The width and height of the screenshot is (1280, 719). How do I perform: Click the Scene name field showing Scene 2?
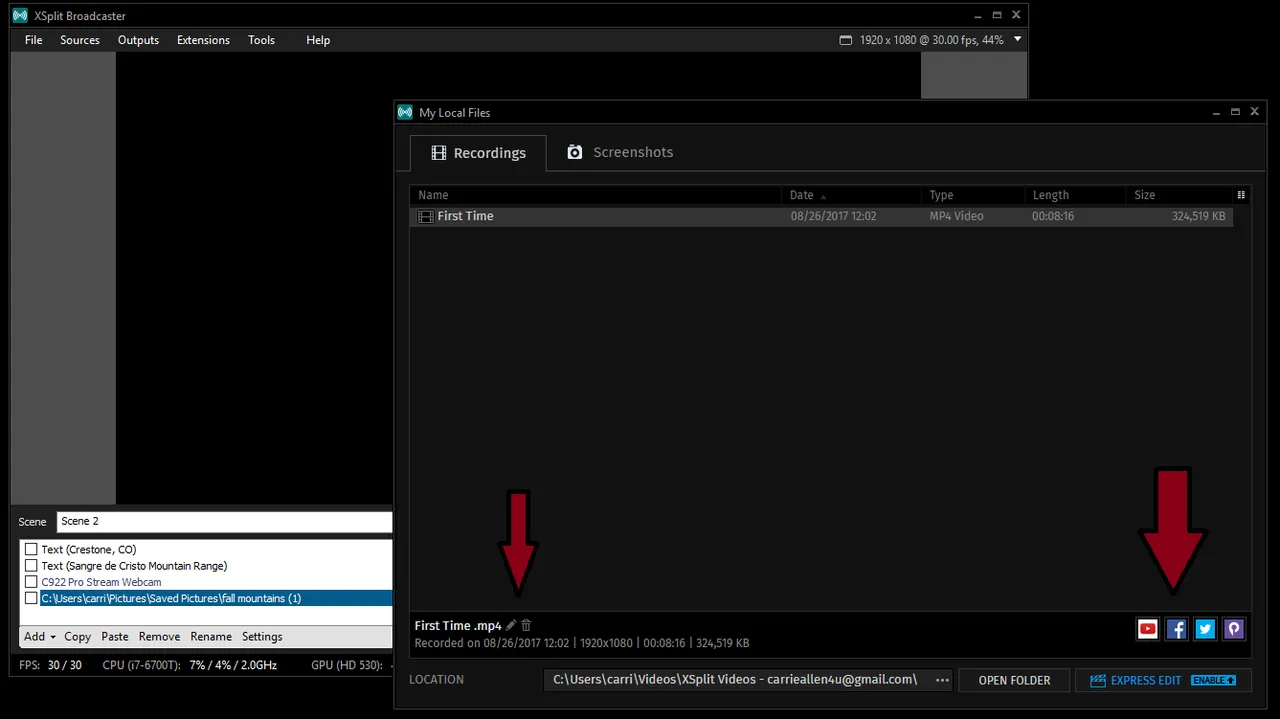coord(225,521)
